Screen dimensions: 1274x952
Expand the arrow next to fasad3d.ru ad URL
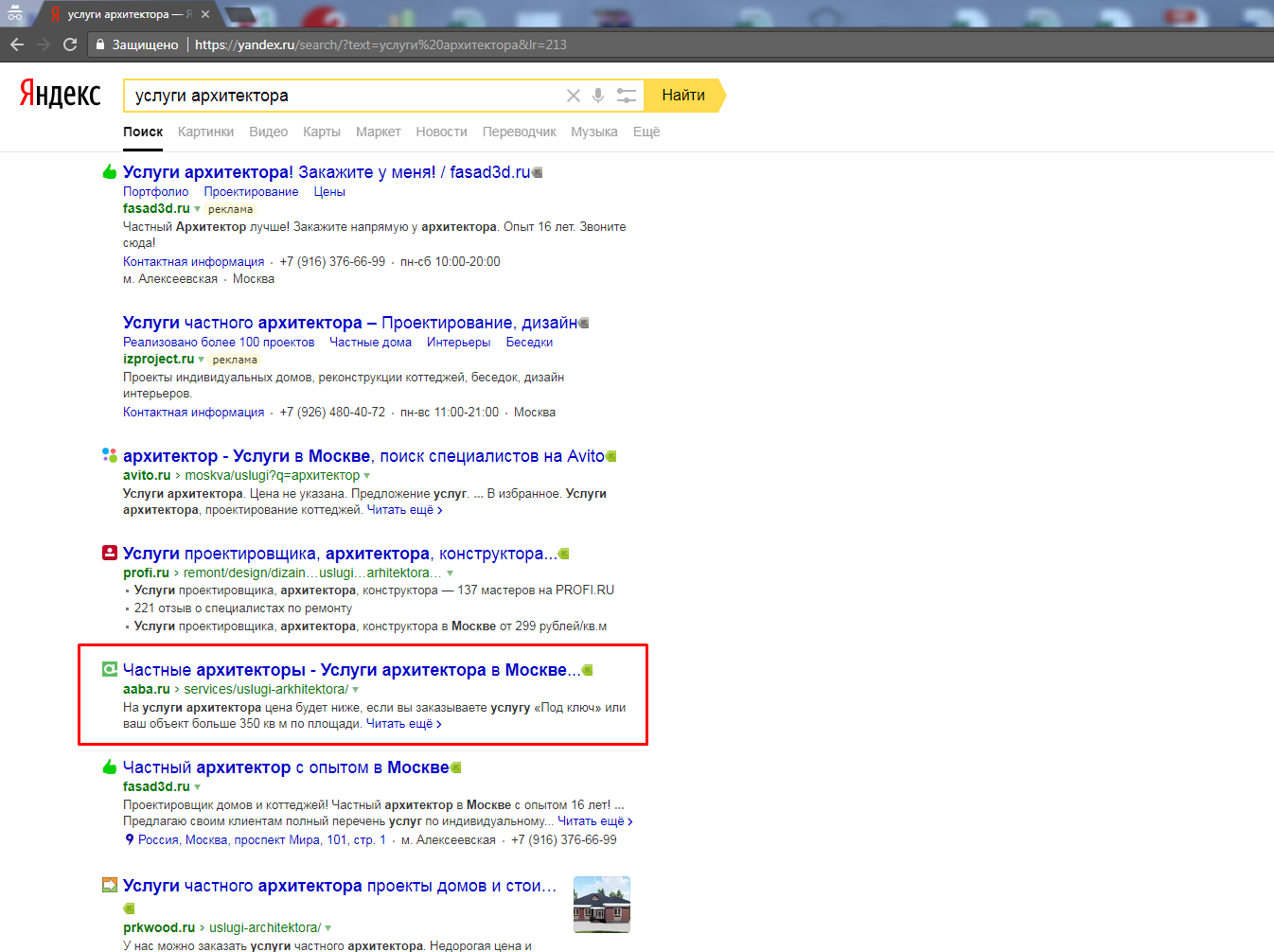(x=198, y=209)
